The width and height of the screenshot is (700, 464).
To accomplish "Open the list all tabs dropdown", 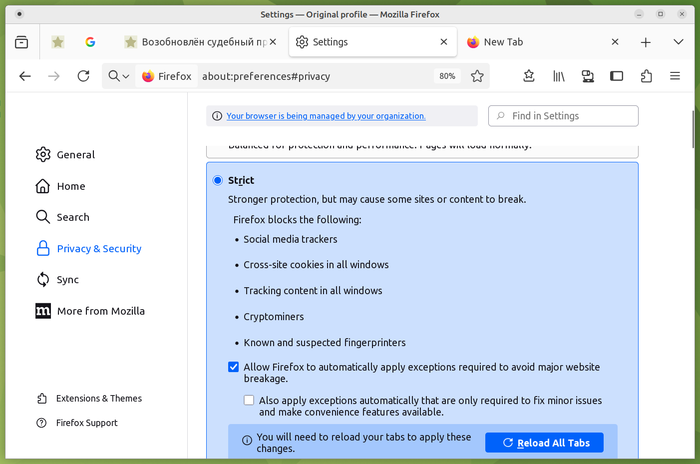I will click(x=675, y=42).
